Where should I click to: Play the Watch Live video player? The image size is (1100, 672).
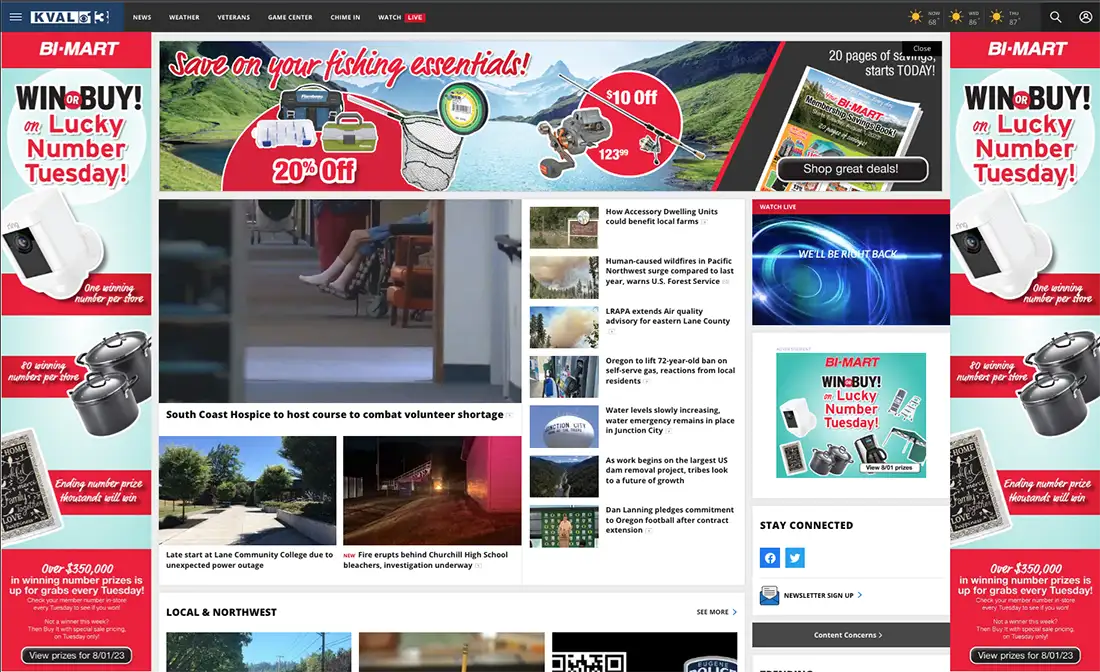[851, 269]
